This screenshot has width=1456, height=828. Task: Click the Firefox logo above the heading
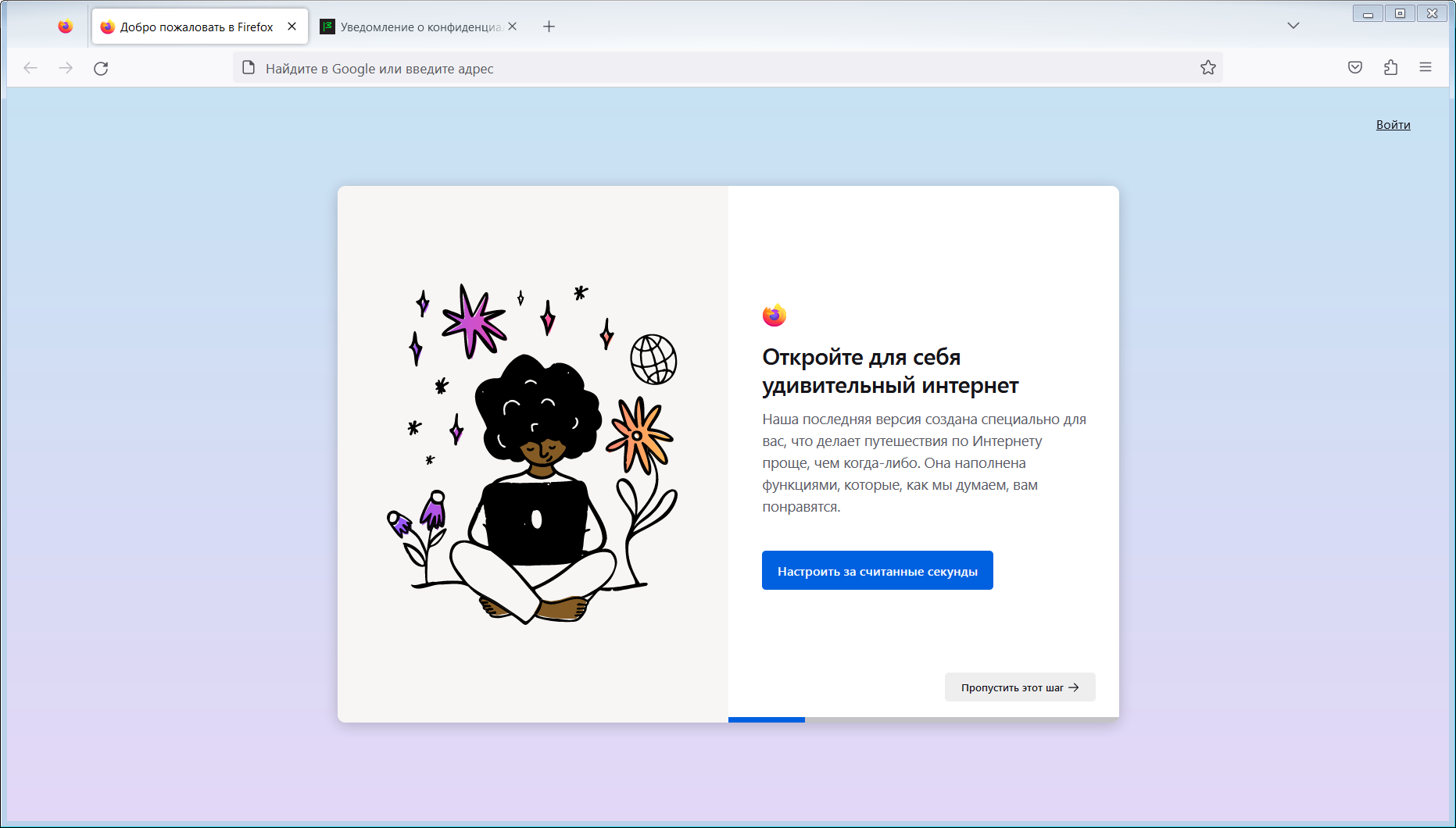[x=774, y=315]
